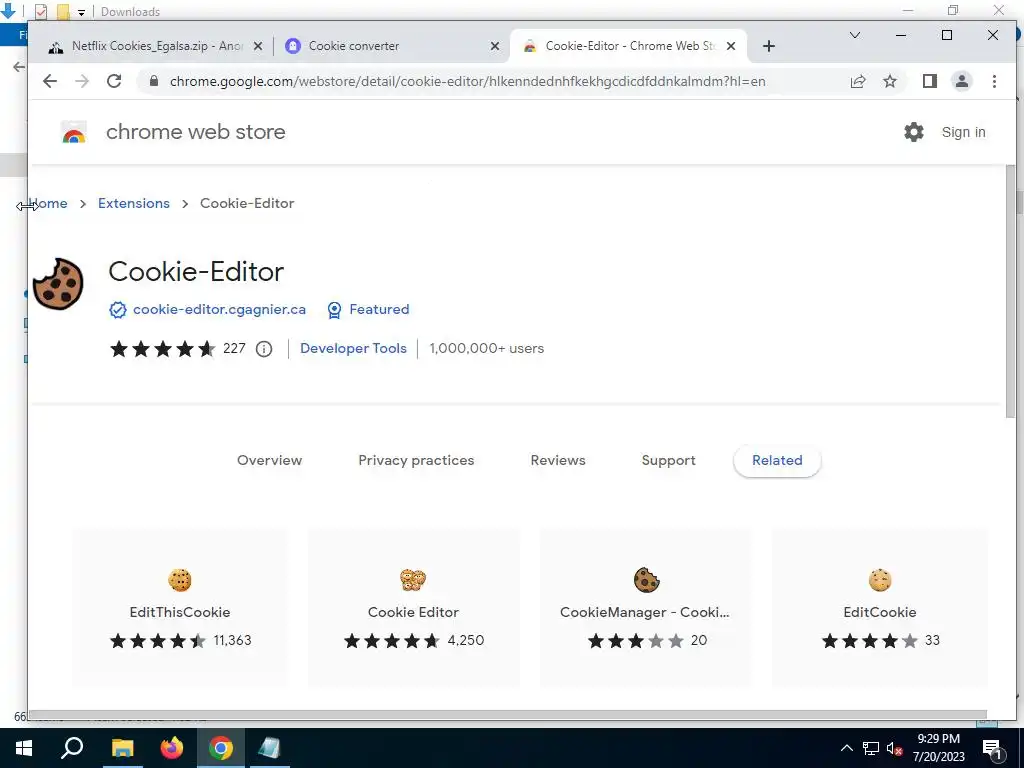Bookmark this page with the star icon
The height and width of the screenshot is (768, 1024).
(889, 81)
